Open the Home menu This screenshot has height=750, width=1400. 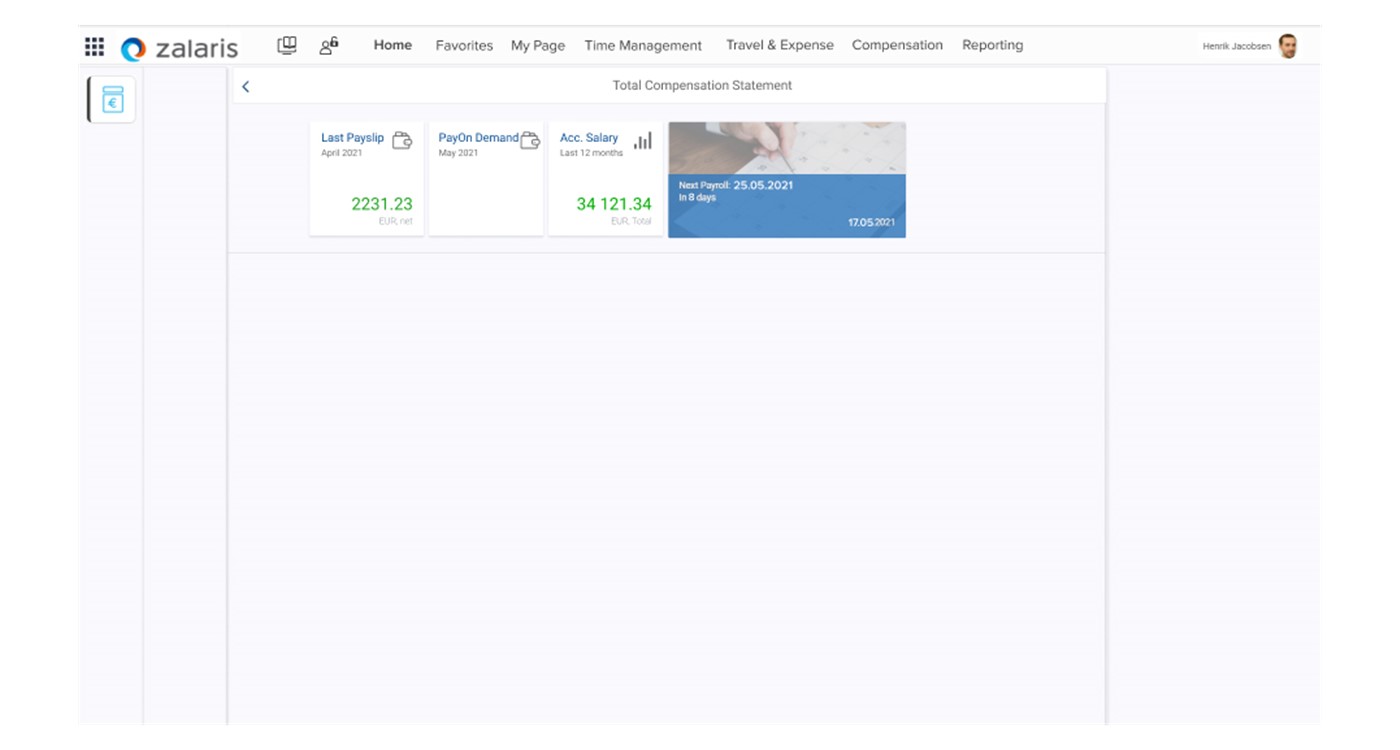coord(392,45)
